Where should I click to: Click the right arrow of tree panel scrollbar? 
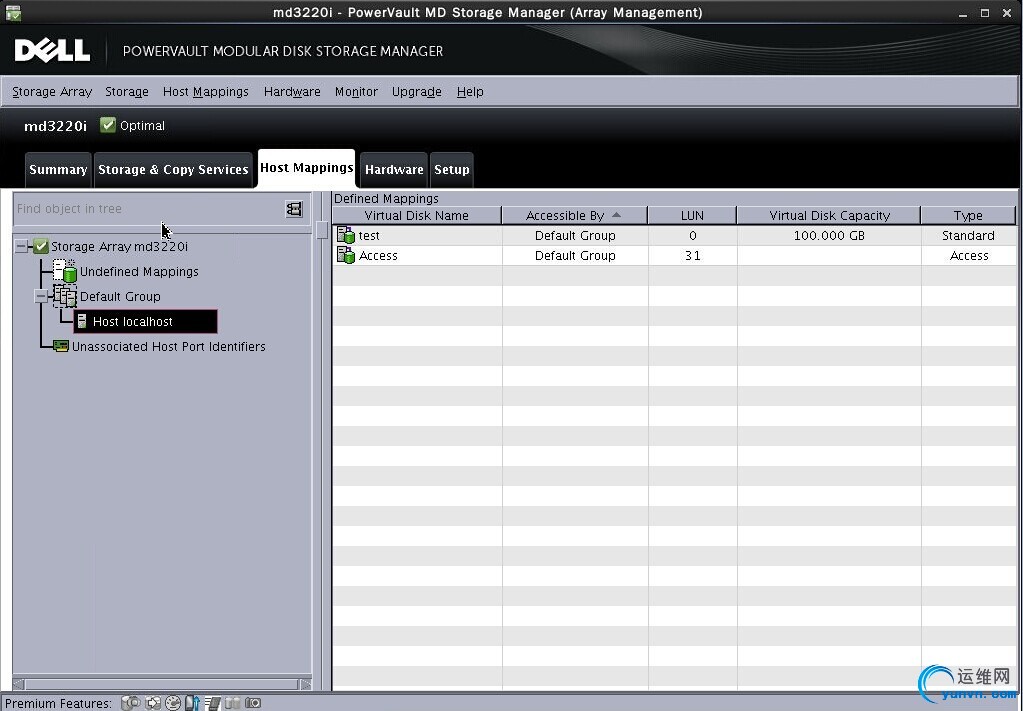click(x=305, y=684)
